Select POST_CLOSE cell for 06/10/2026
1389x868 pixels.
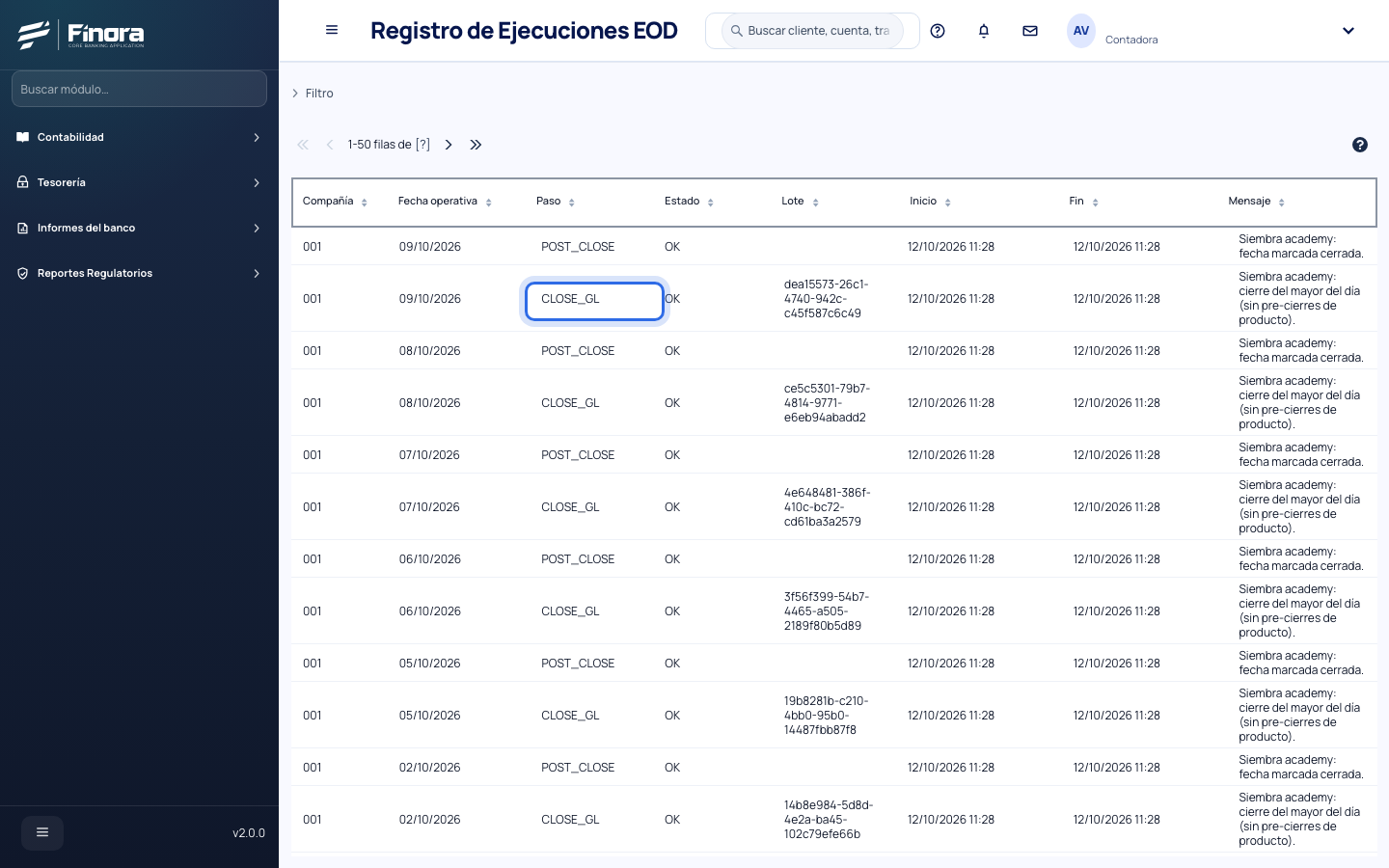[x=578, y=559]
